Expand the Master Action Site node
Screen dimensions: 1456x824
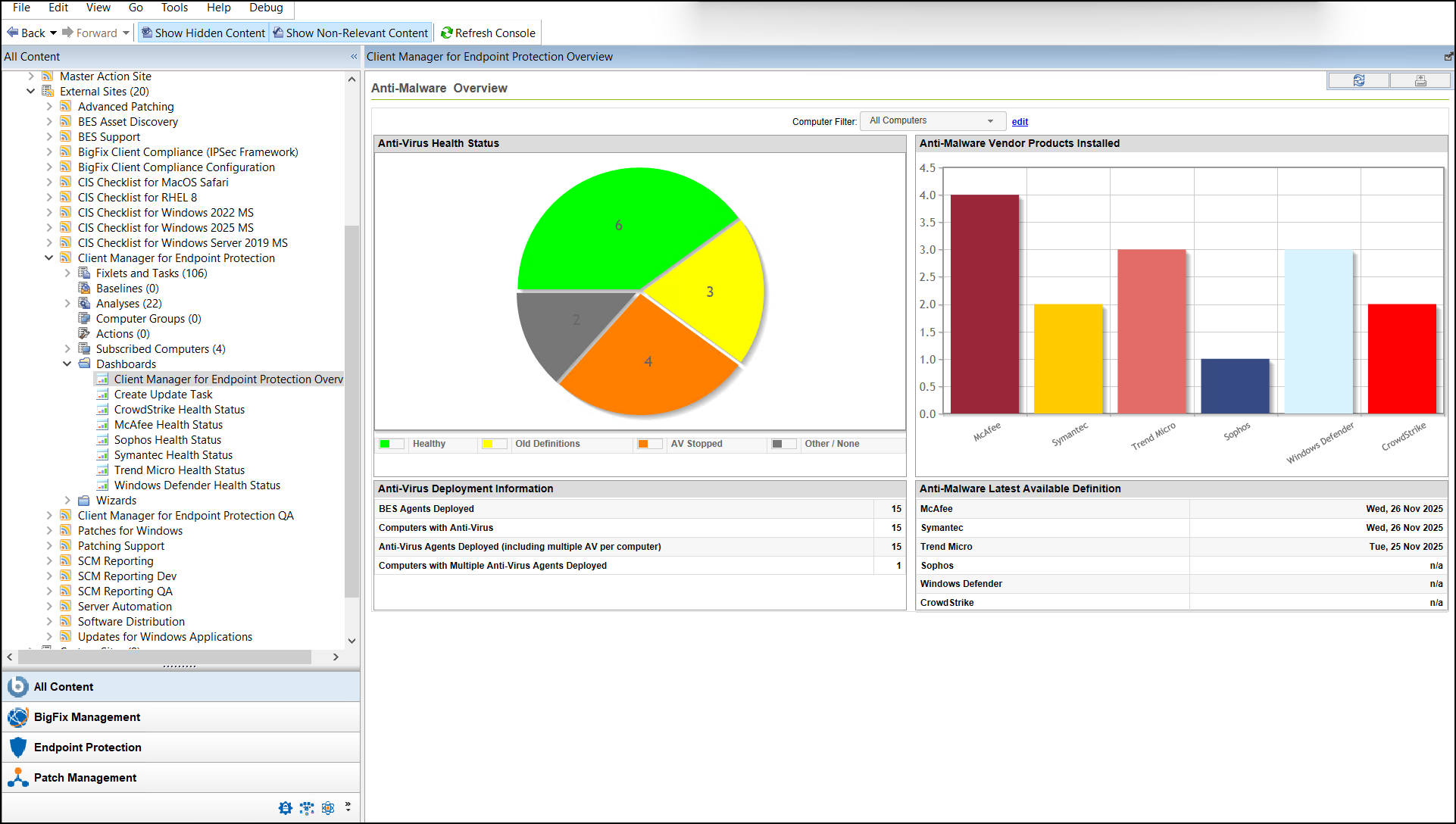click(30, 76)
